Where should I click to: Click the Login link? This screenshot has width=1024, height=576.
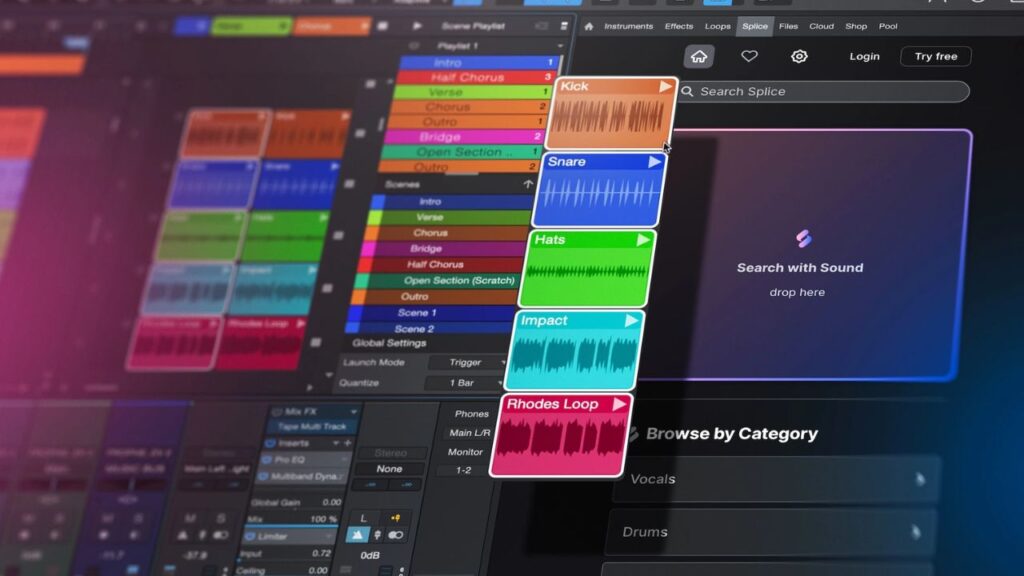point(864,56)
